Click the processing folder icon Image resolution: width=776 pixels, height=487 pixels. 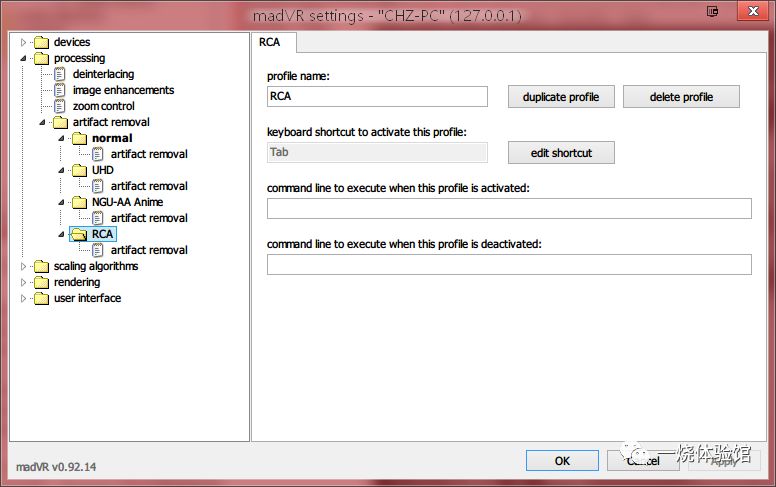[42, 58]
